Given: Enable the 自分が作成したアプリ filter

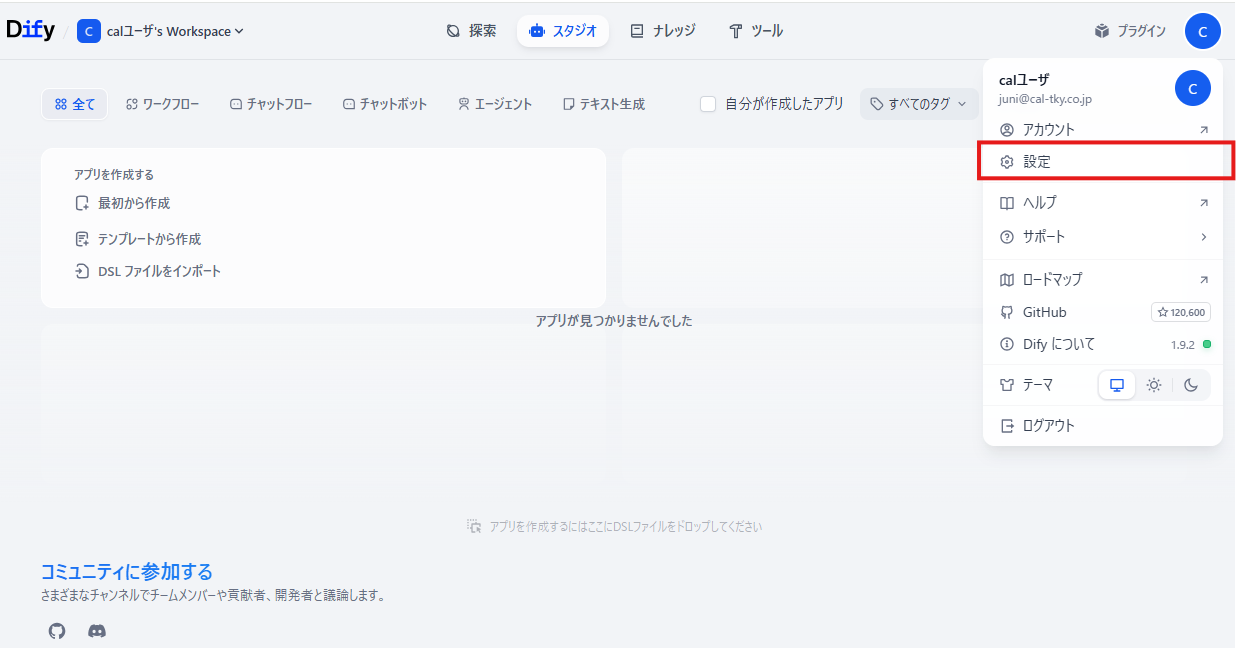Looking at the screenshot, I should 708,102.
